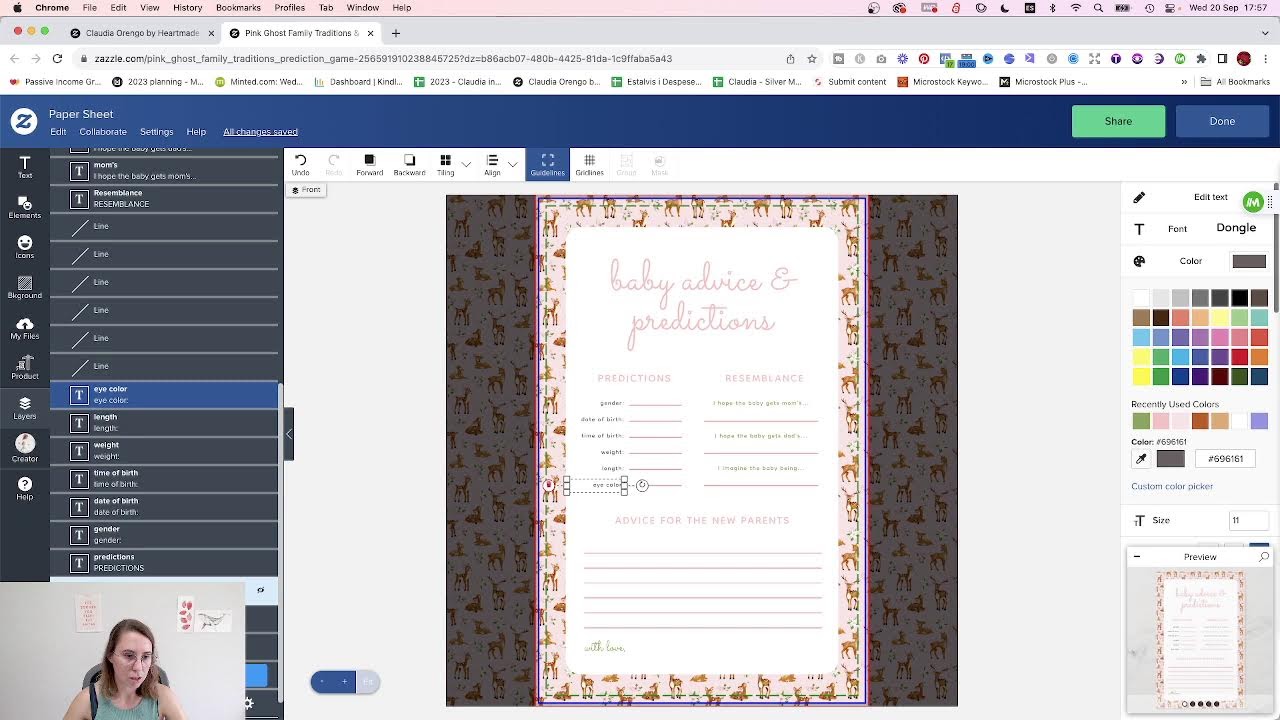
Task: Click zoom out minus button
Action: (x=322, y=682)
